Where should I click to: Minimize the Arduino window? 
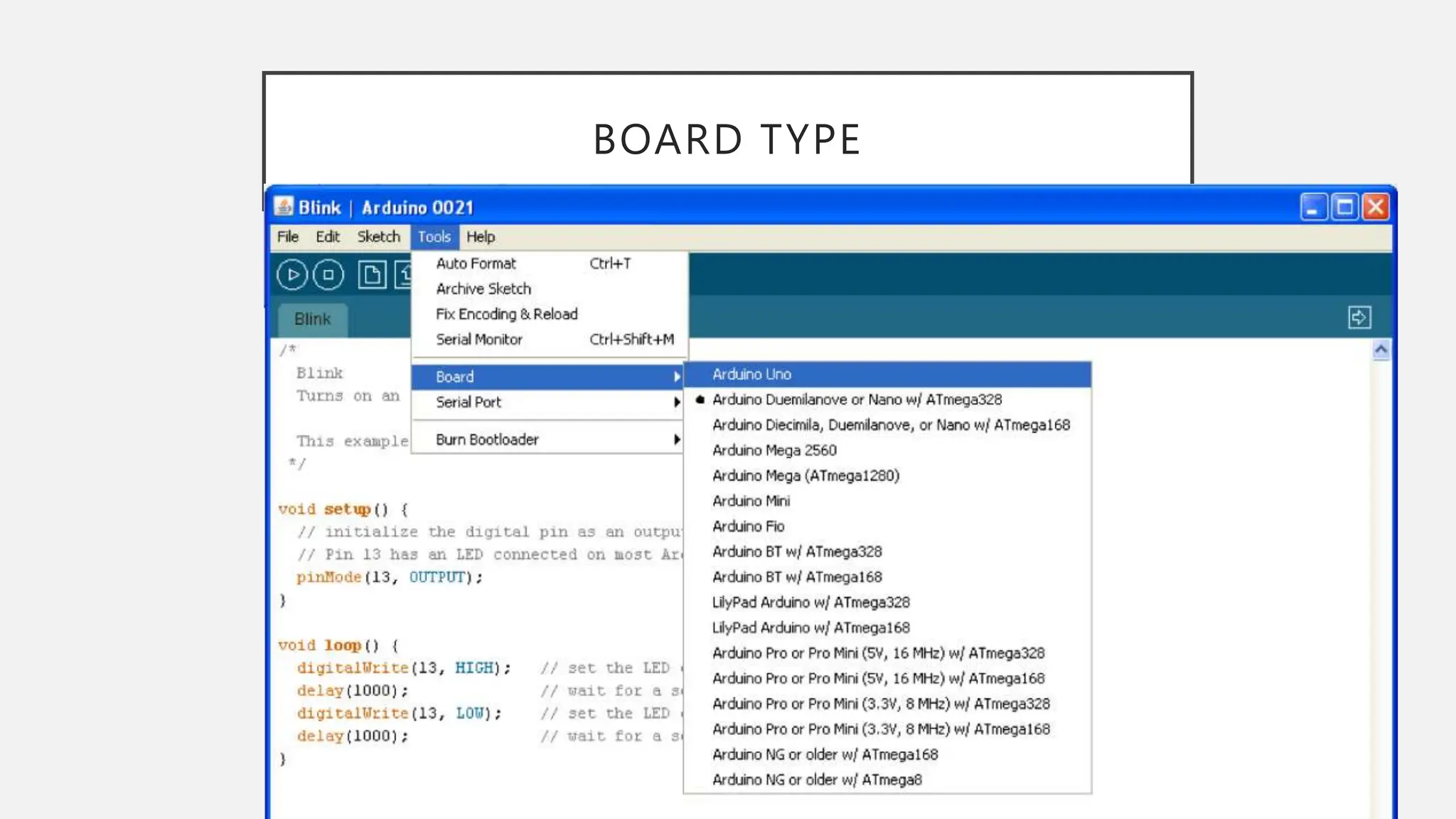pos(1314,207)
